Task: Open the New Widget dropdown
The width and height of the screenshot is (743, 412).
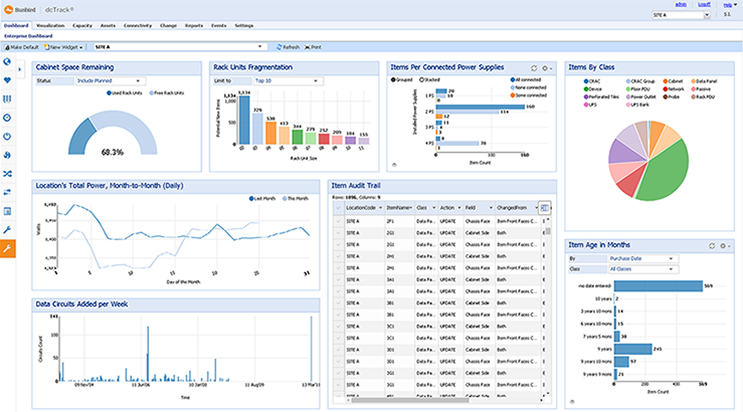Action: tap(63, 47)
